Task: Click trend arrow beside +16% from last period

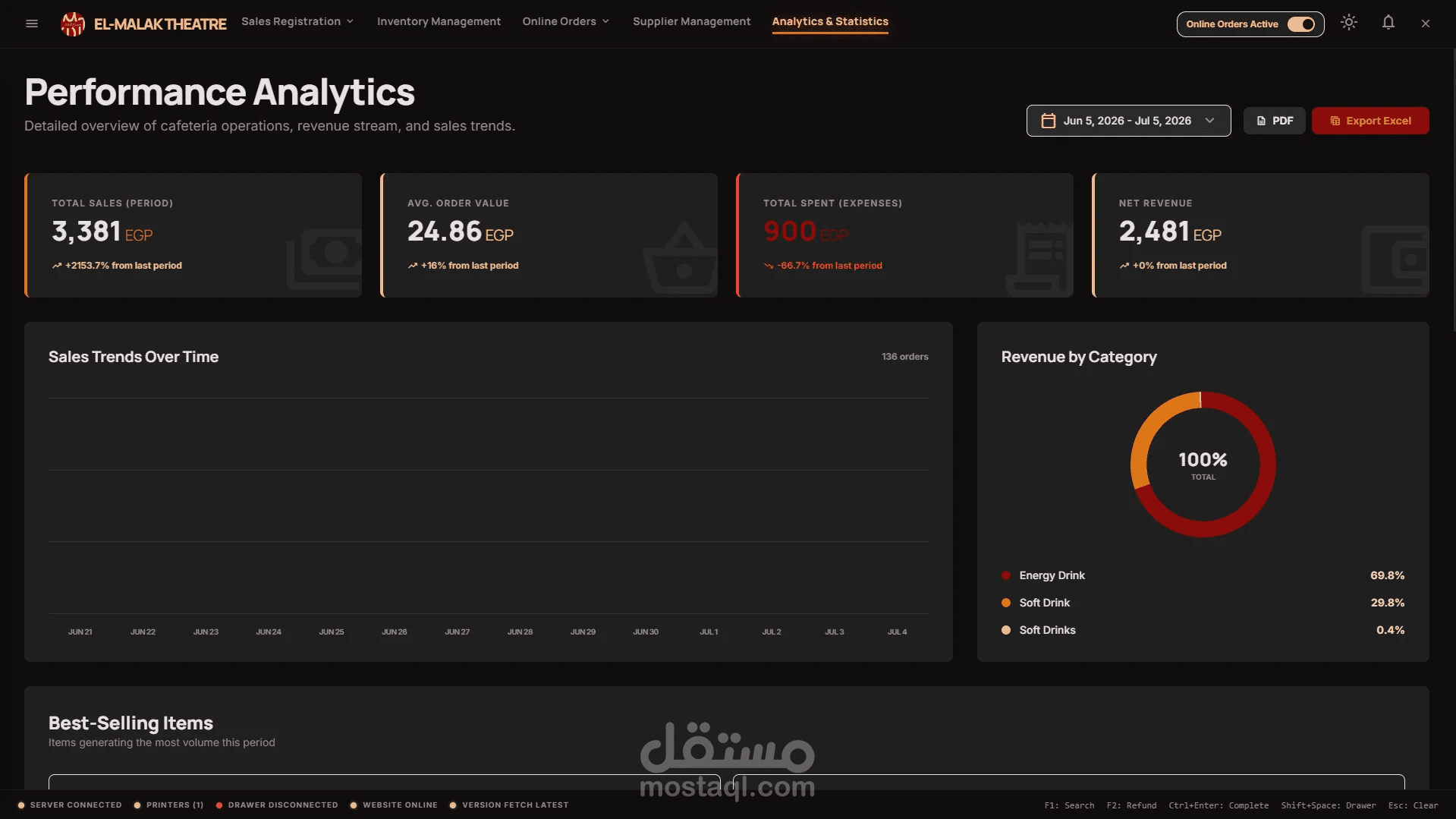Action: click(413, 266)
